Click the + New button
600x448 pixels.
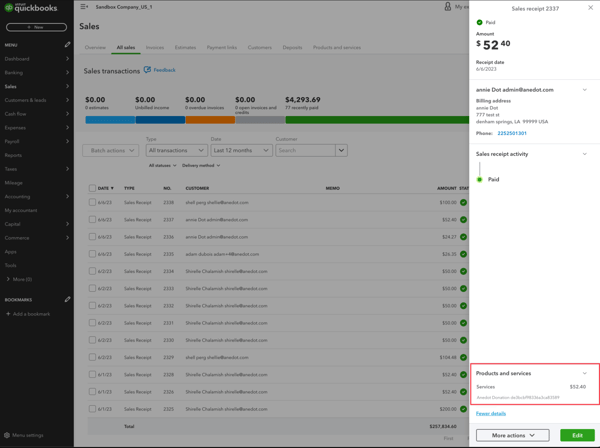pyautogui.click(x=36, y=27)
